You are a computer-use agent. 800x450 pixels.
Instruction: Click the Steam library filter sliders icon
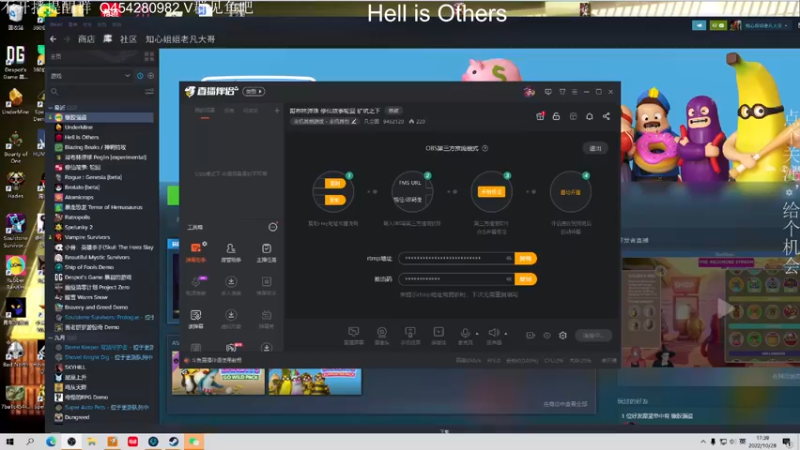click(x=149, y=91)
